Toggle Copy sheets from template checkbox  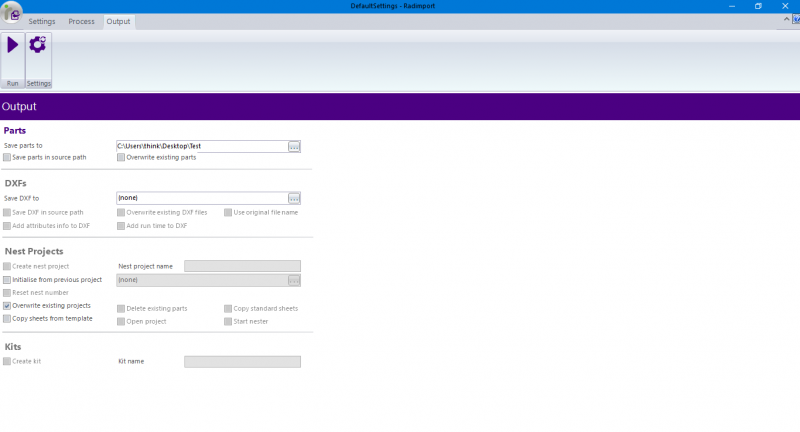(7, 318)
